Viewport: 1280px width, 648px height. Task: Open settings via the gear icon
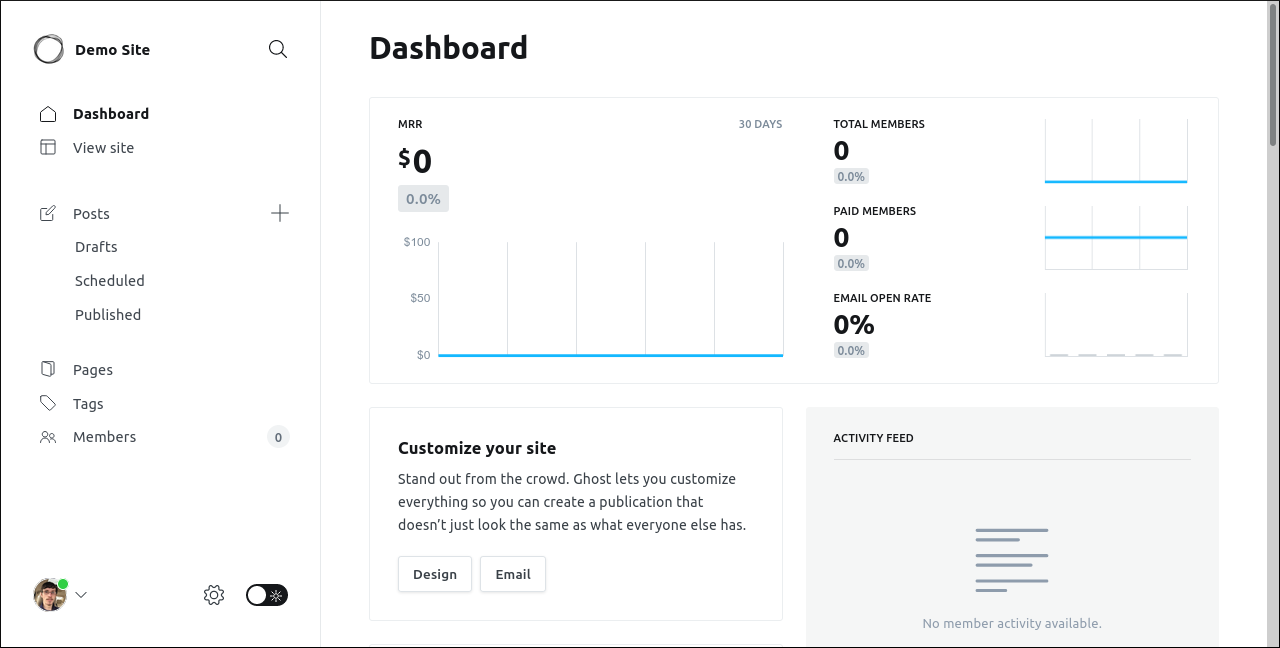click(x=214, y=595)
